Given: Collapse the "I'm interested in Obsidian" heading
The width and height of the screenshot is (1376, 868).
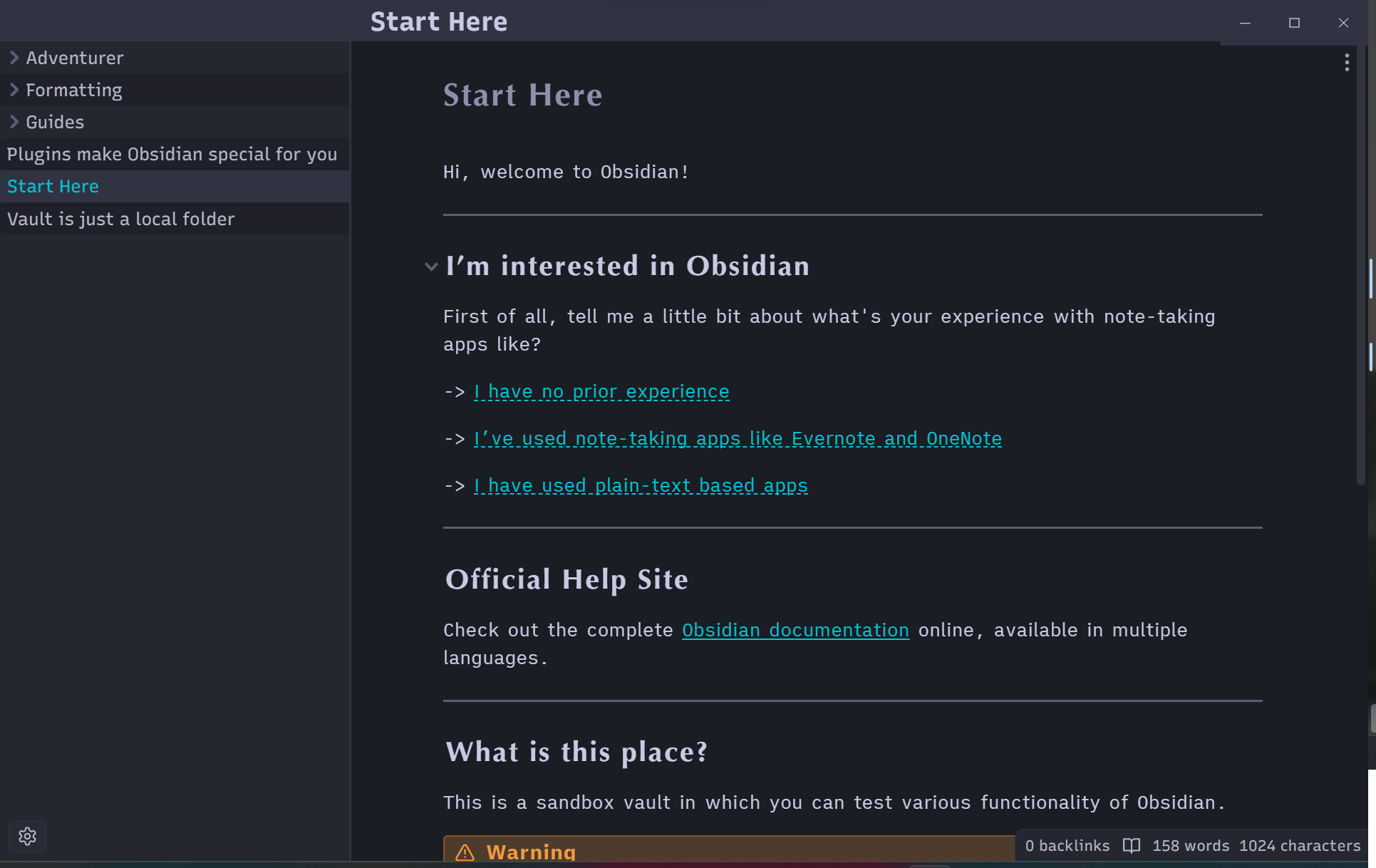Looking at the screenshot, I should click(430, 267).
